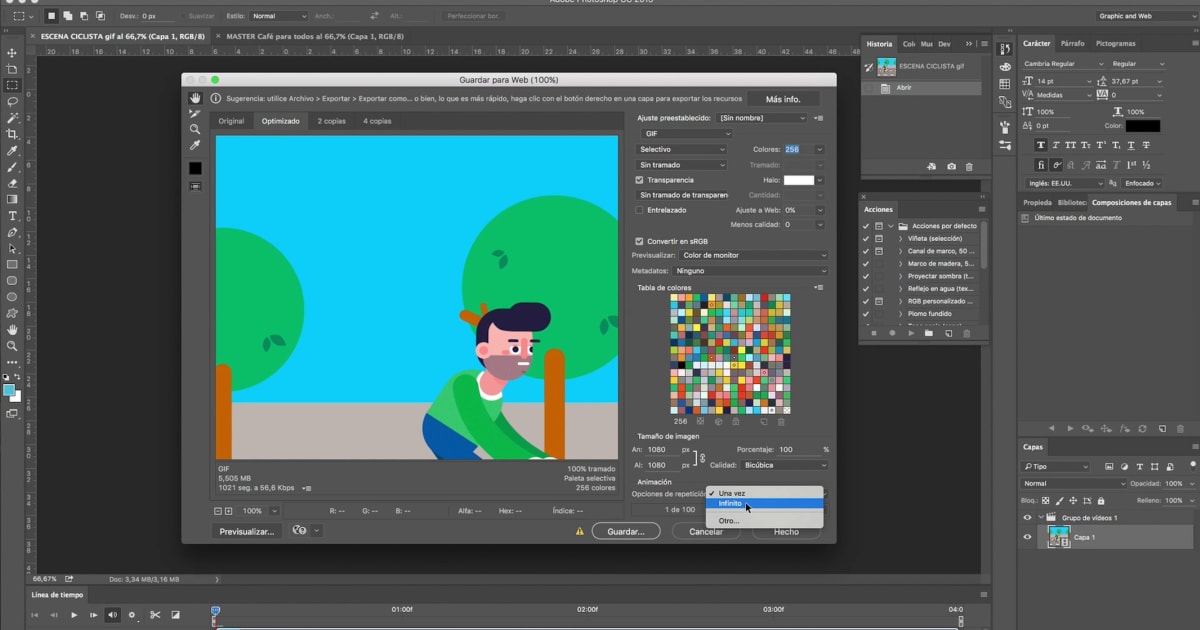Select the Slice Select tool in the dialog
1200x630 pixels.
(195, 114)
